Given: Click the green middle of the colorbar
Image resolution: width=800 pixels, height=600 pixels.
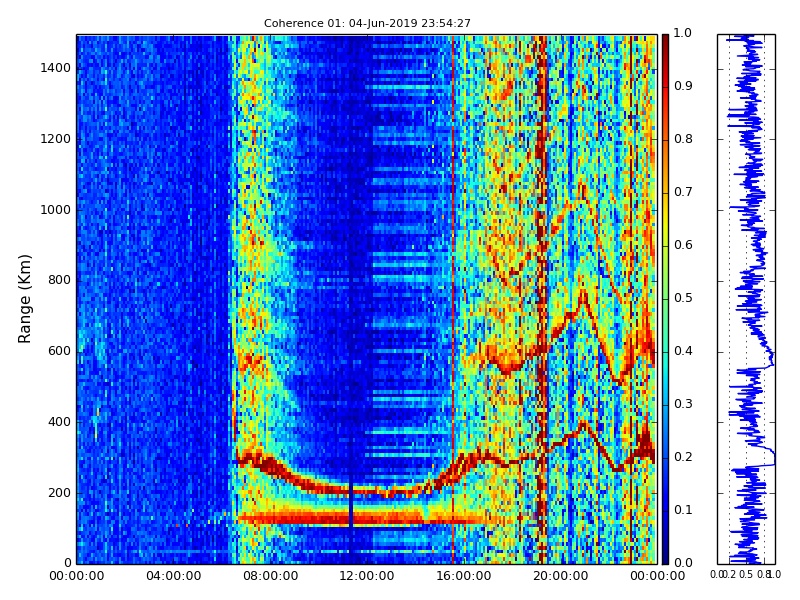Looking at the screenshot, I should (x=665, y=299).
